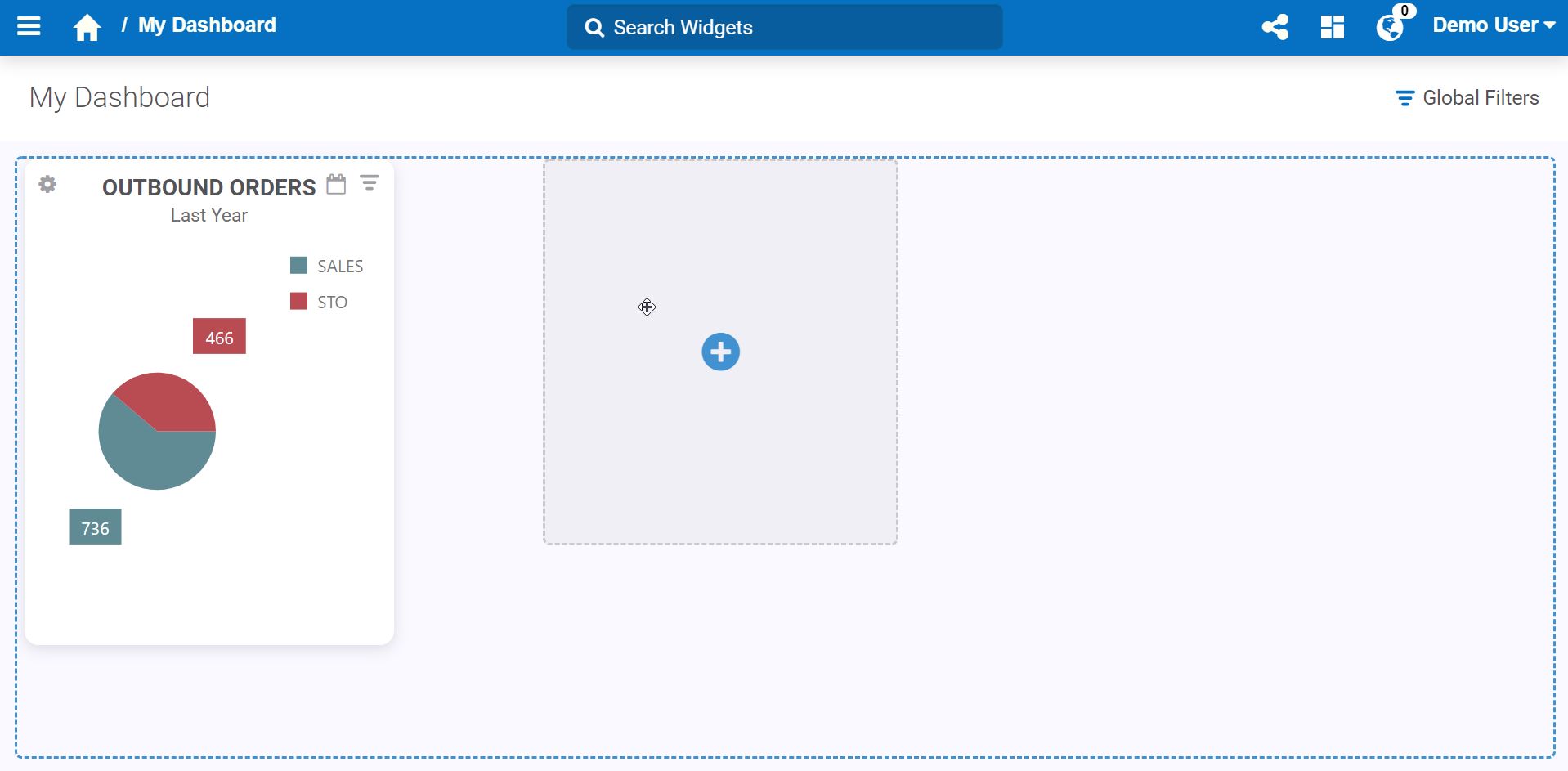The image size is (1568, 771).
Task: Open the hamburger navigation menu
Action: [x=27, y=25]
